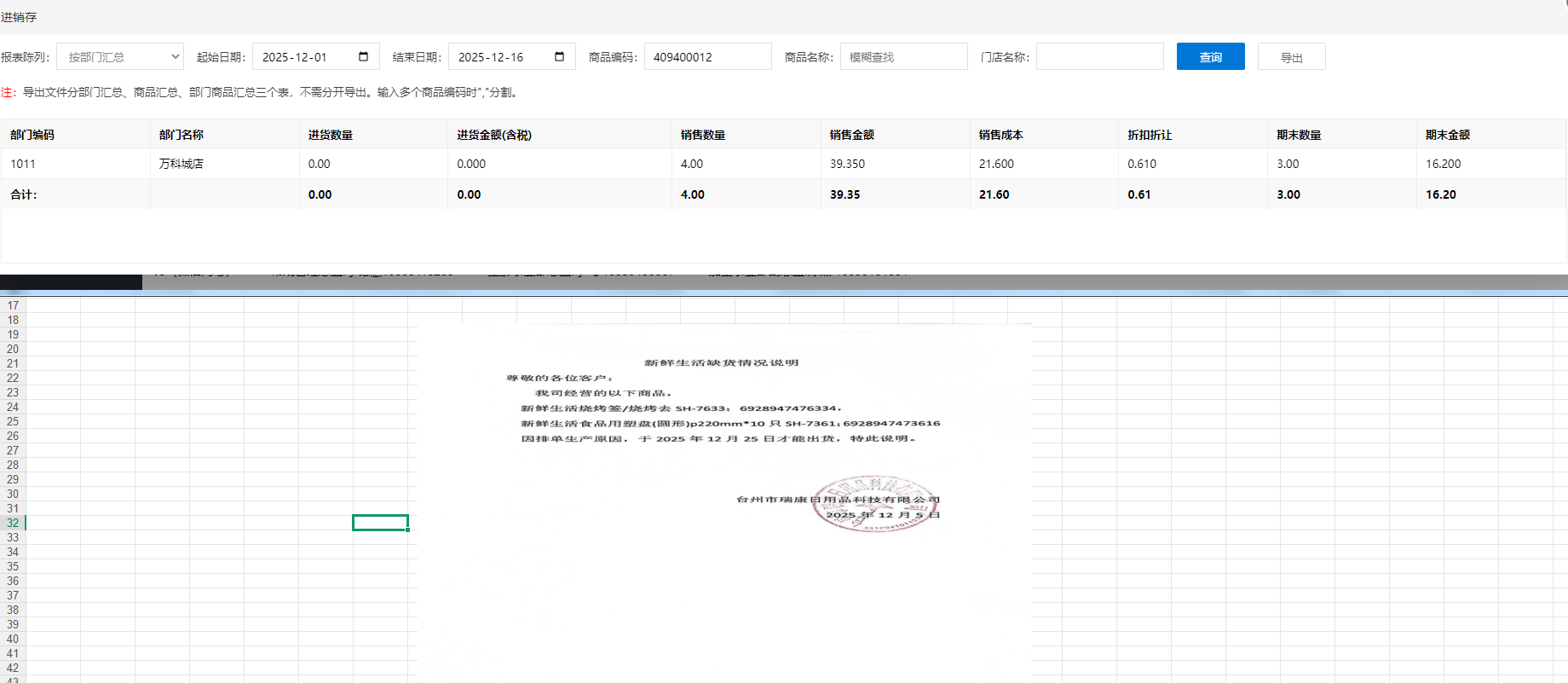The image size is (1568, 683).
Task: Click department code 1011 in table
Action: tap(23, 164)
